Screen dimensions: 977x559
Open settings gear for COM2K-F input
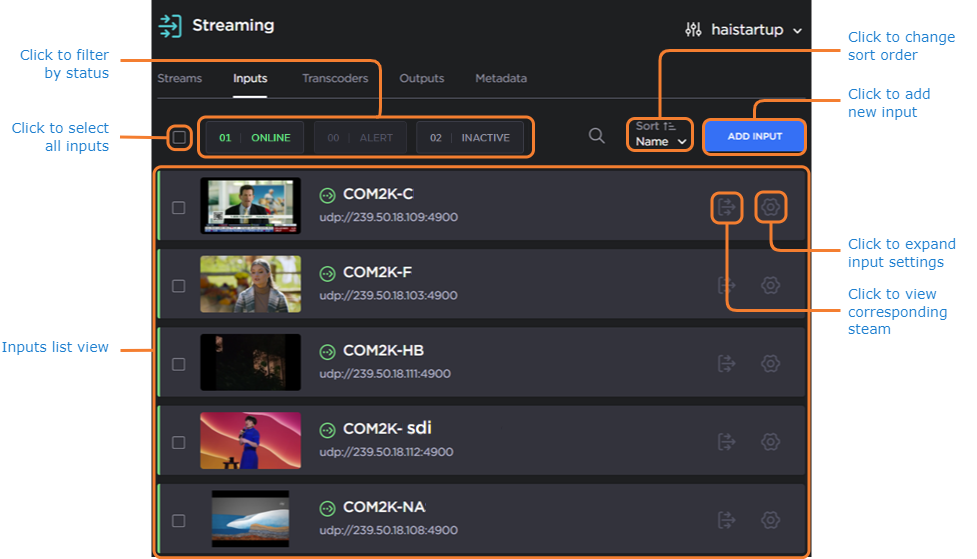point(770,285)
